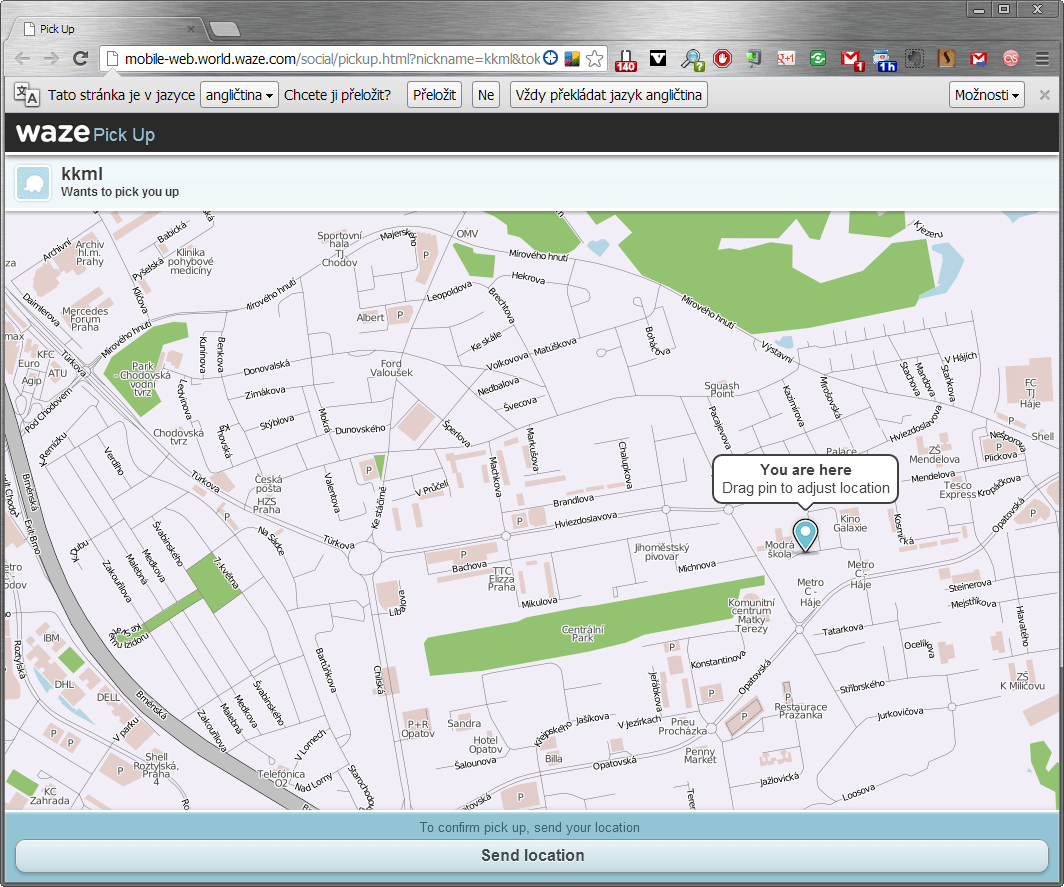1064x887 pixels.
Task: Click the You are here tooltip bubble
Action: [805, 479]
